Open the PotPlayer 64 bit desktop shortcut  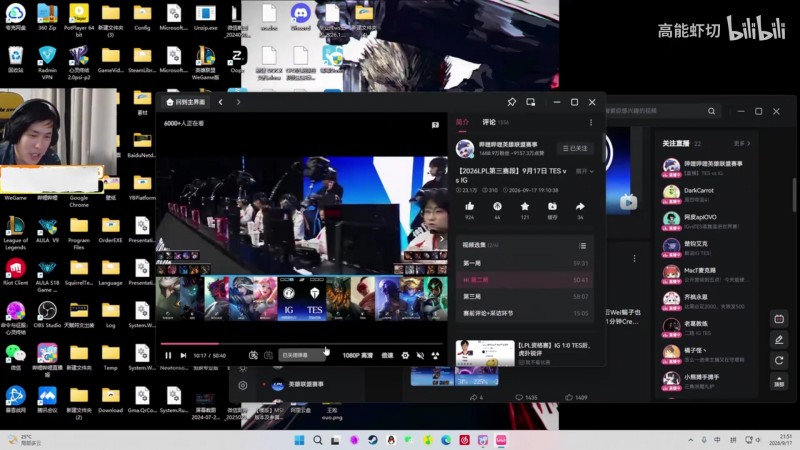(x=79, y=19)
